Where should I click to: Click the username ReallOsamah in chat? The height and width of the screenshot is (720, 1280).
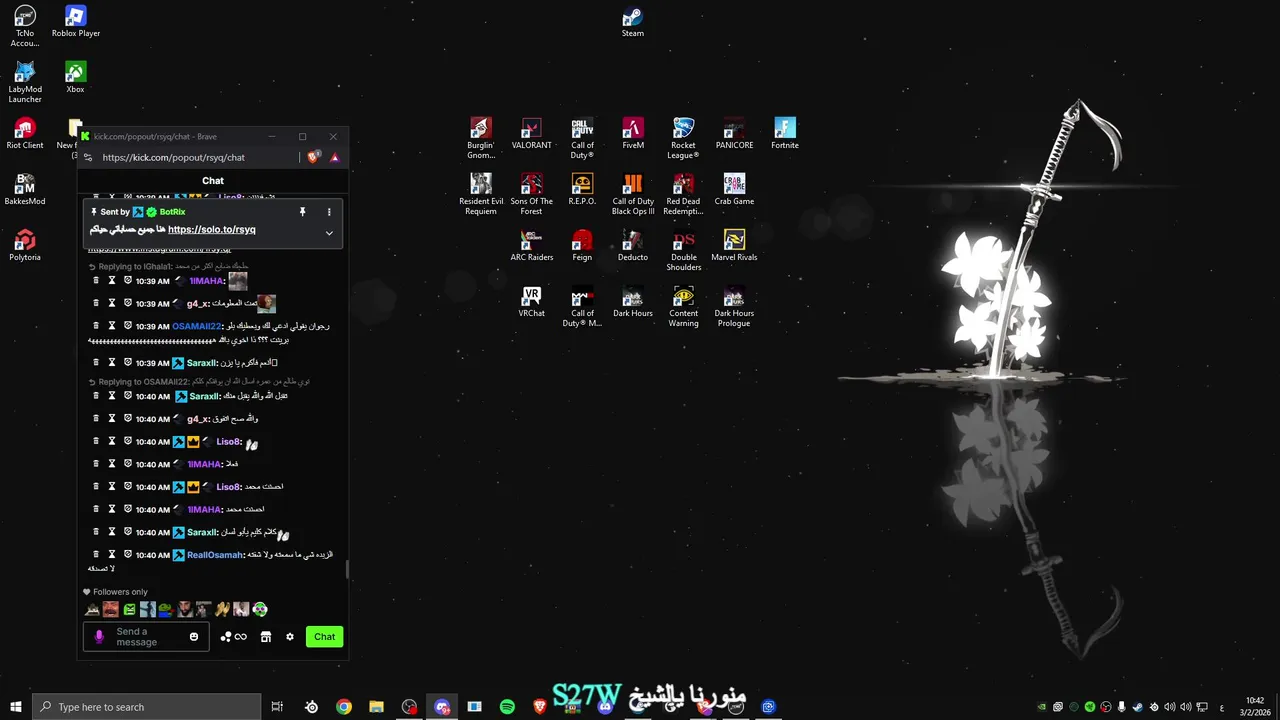tap(215, 554)
